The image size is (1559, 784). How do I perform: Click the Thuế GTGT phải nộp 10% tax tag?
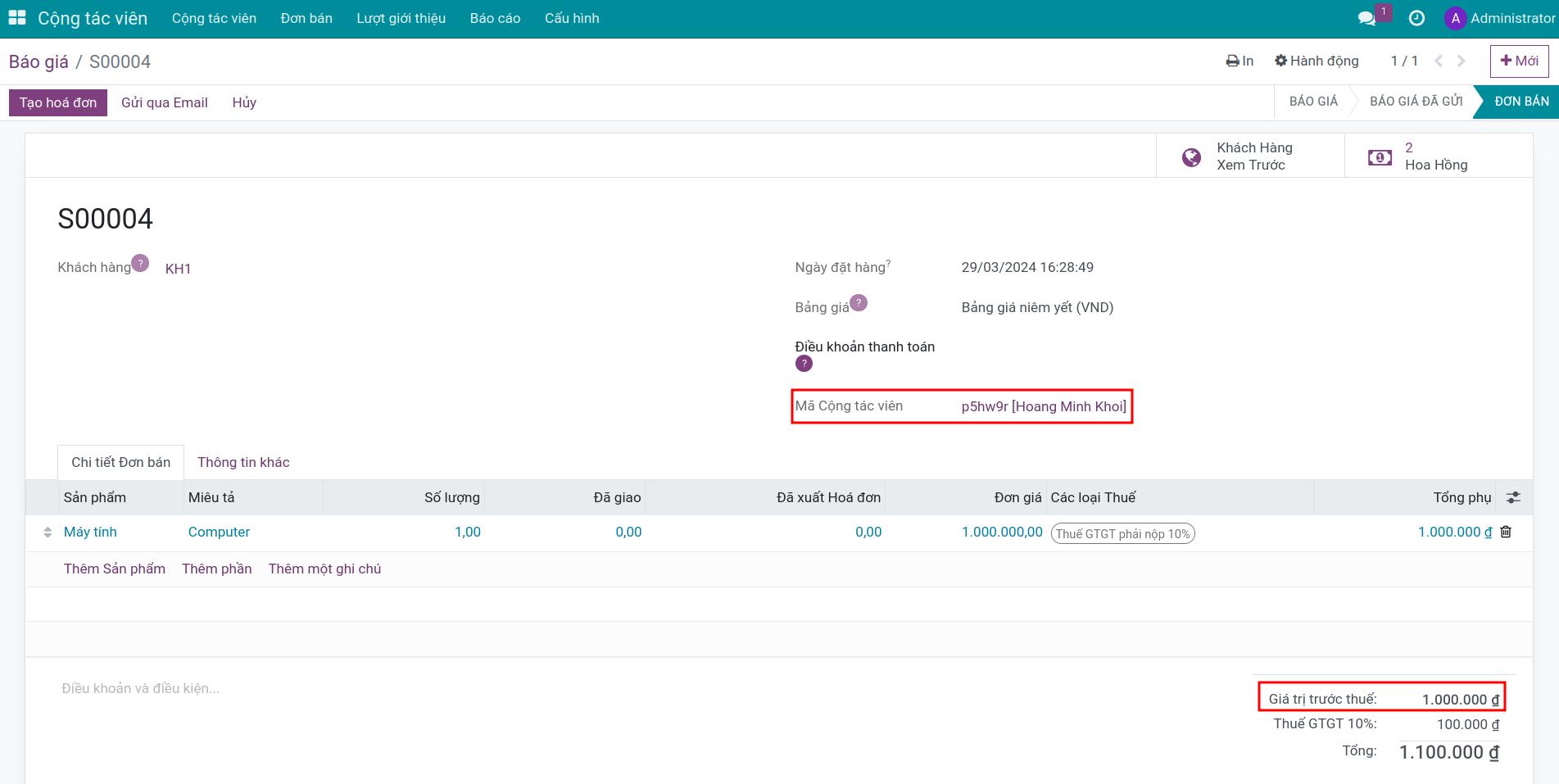[1122, 533]
